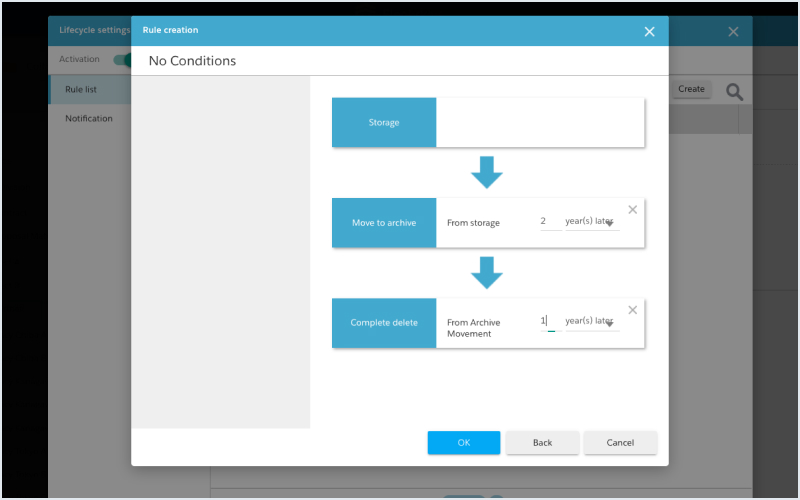Screen dimensions: 800x500
Task: Select the Move to archive step label
Action: tap(384, 223)
